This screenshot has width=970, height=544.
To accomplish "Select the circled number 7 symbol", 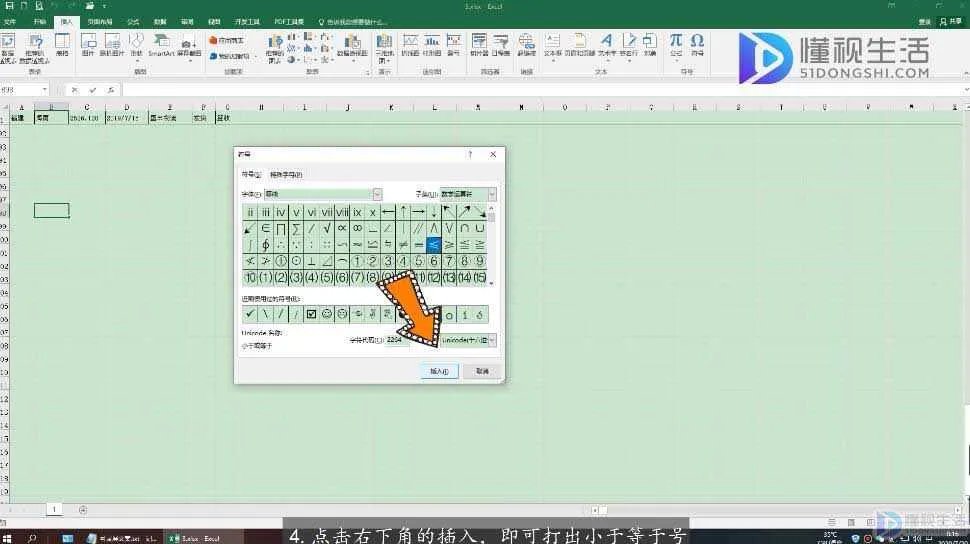I will point(449,261).
